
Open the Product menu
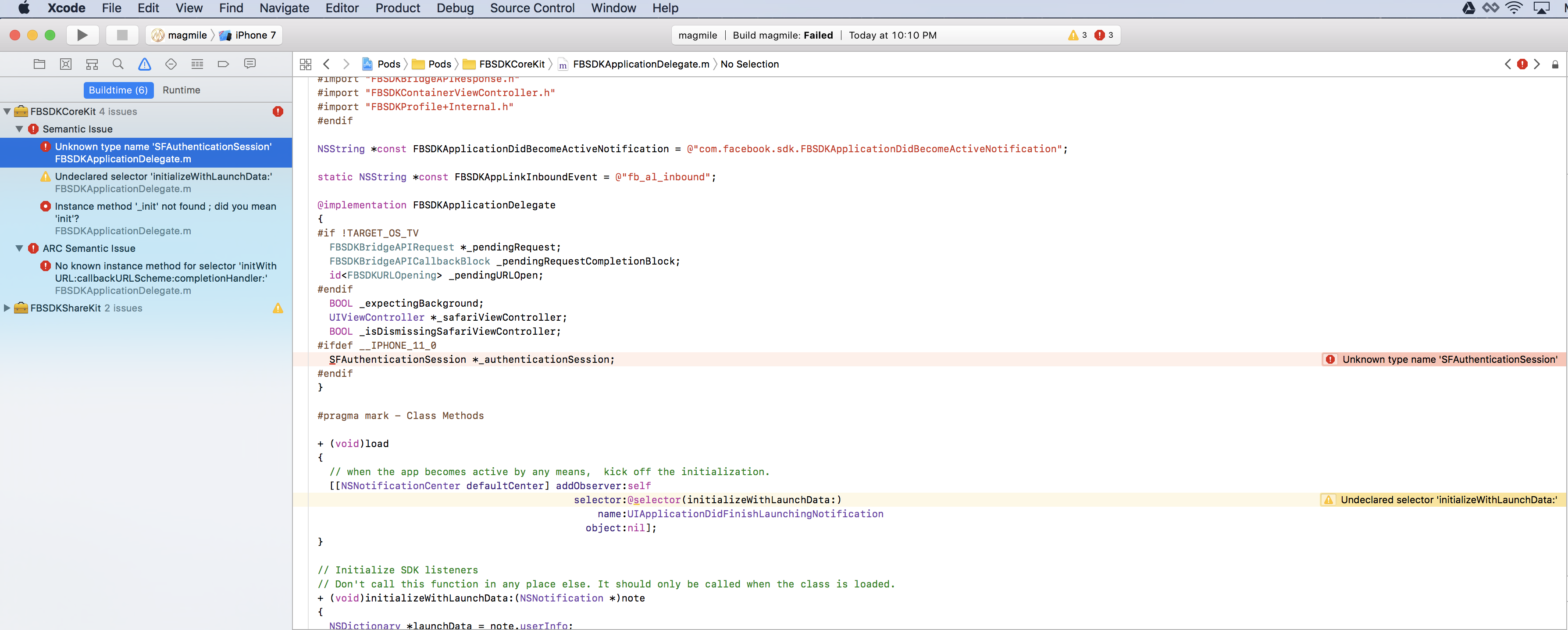(x=398, y=8)
